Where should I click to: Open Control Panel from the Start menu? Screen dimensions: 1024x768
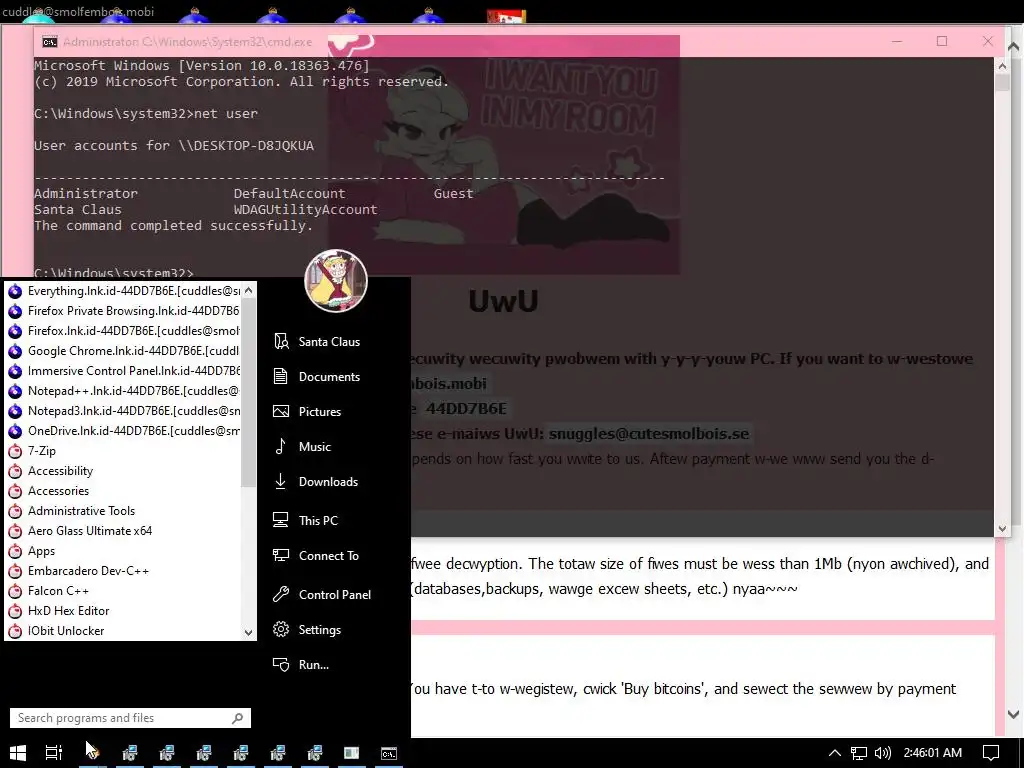coord(323,594)
